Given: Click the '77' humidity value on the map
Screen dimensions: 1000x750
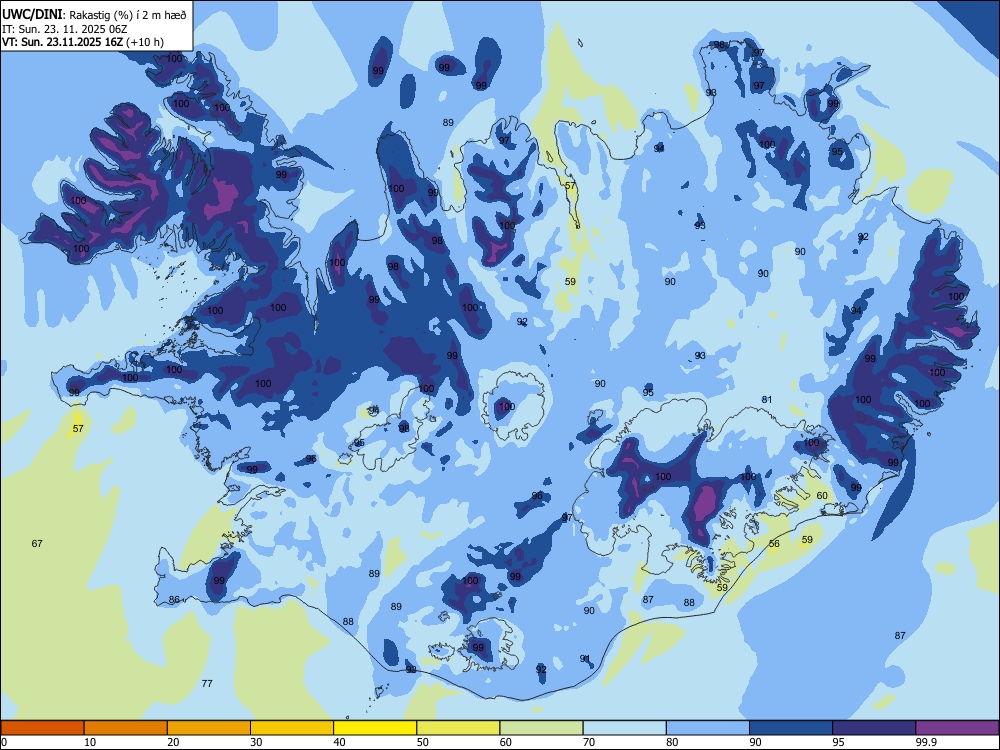Looking at the screenshot, I should tap(207, 683).
